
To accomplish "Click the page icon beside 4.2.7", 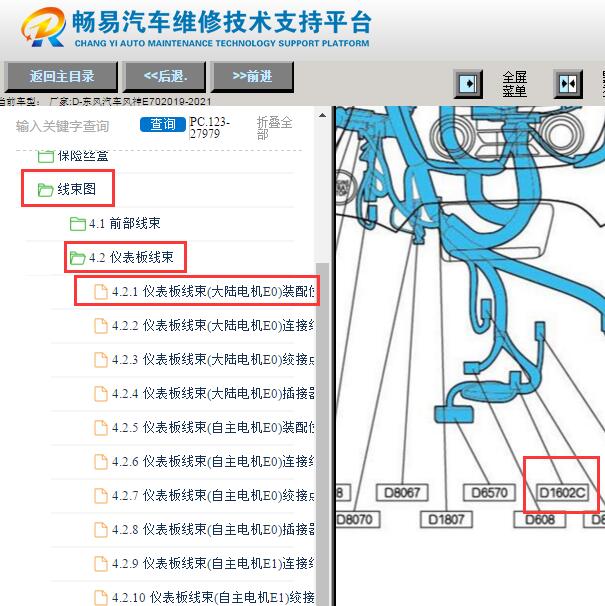I will 101,496.
